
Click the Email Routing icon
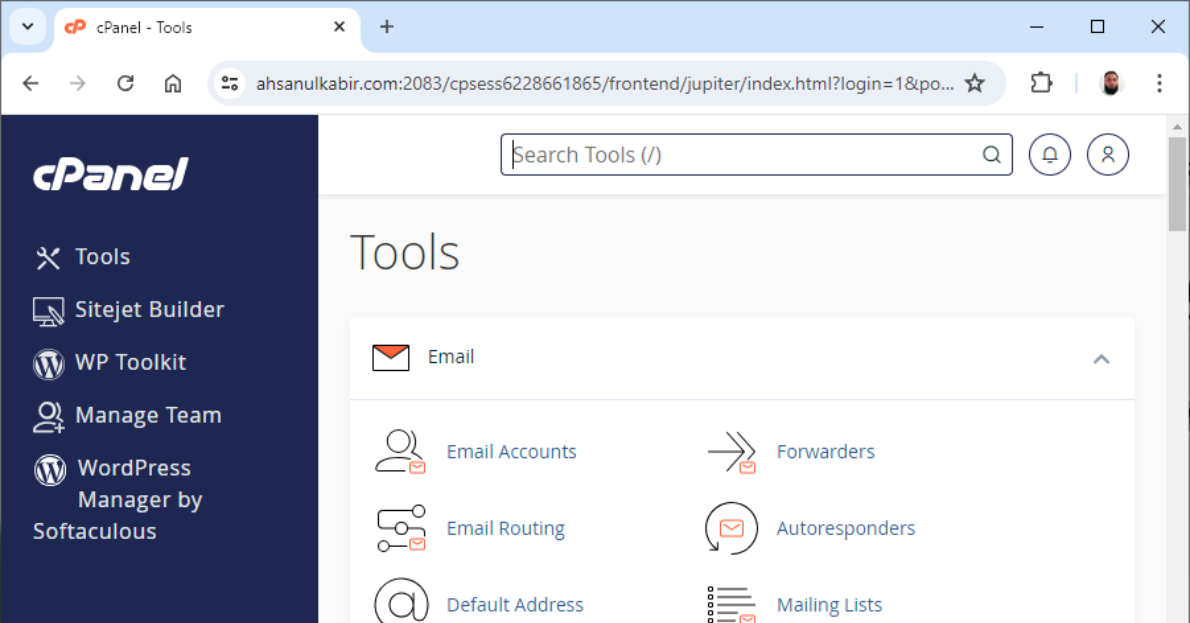tap(401, 528)
